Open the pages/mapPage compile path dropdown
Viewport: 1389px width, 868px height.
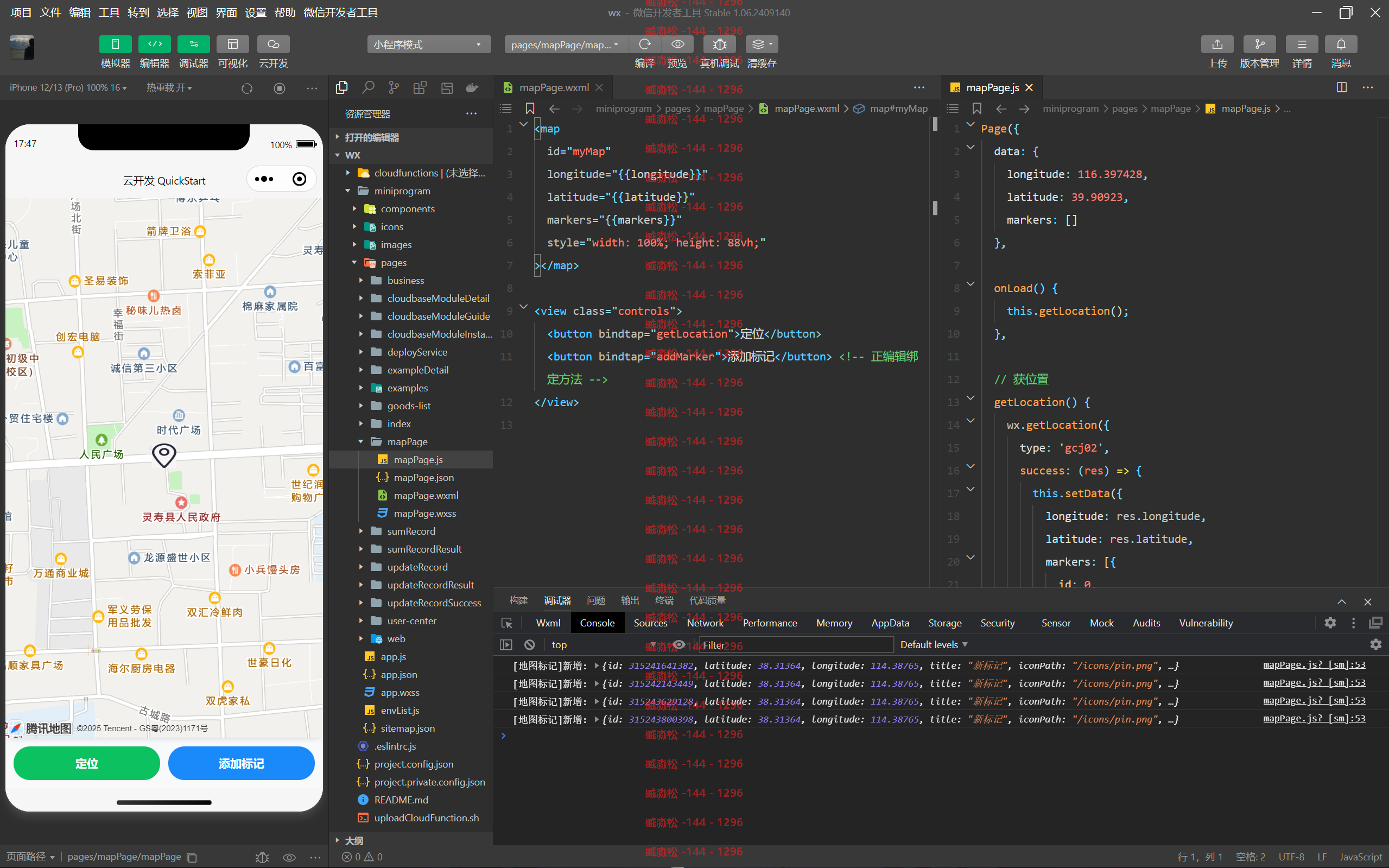point(566,44)
